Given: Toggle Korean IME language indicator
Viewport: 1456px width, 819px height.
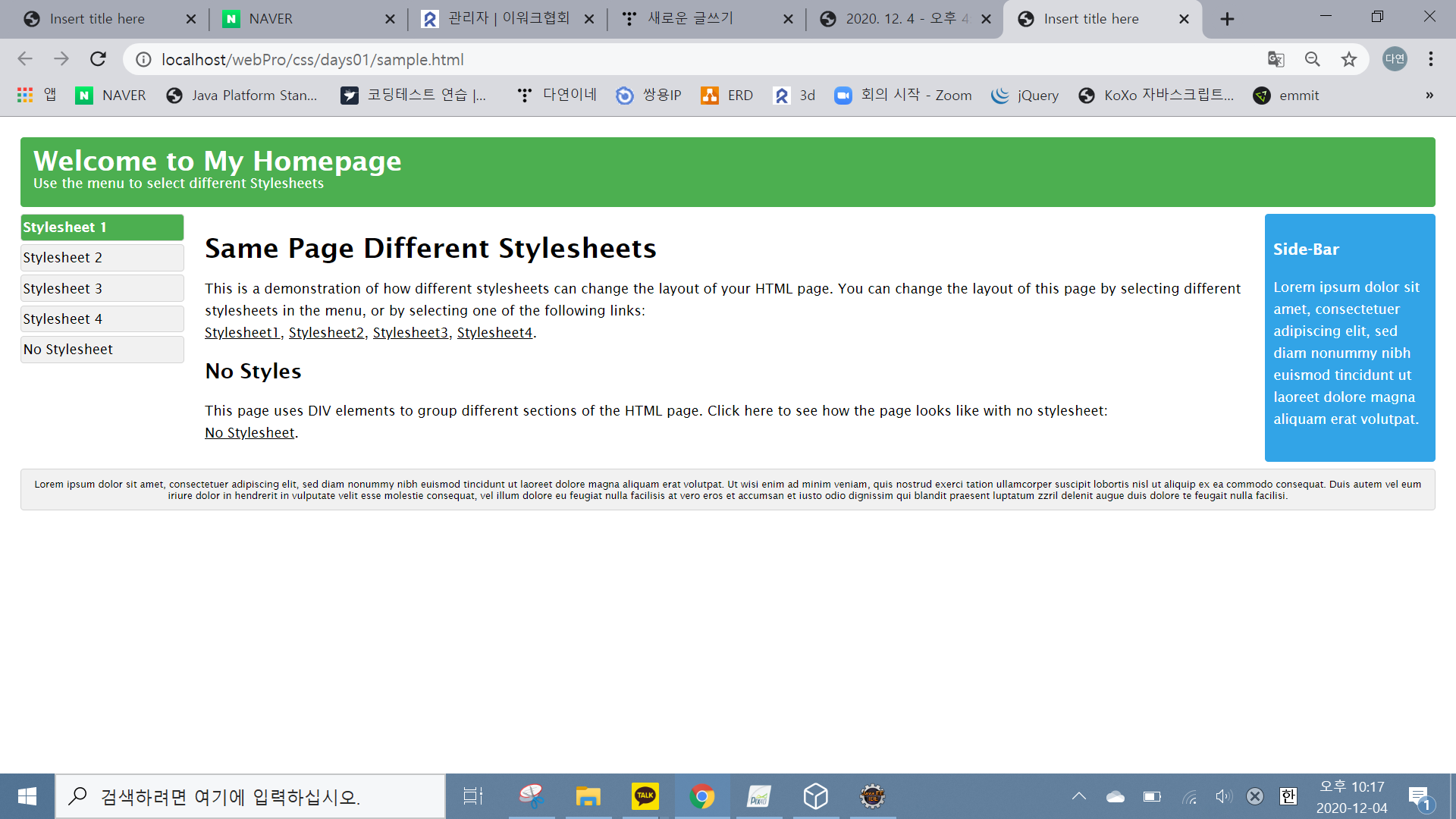Looking at the screenshot, I should coord(1288,796).
